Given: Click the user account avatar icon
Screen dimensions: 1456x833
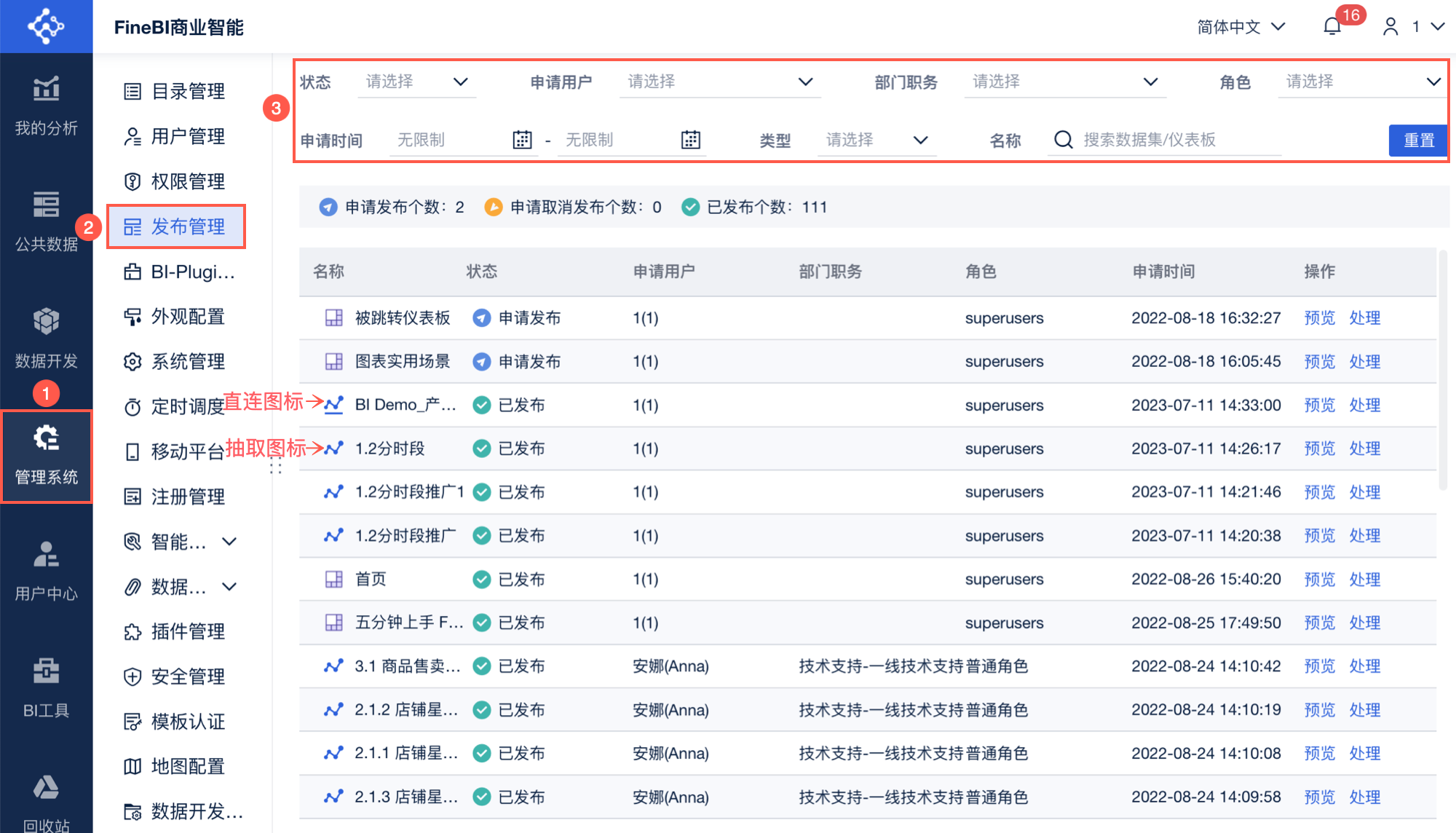Looking at the screenshot, I should click(1390, 27).
